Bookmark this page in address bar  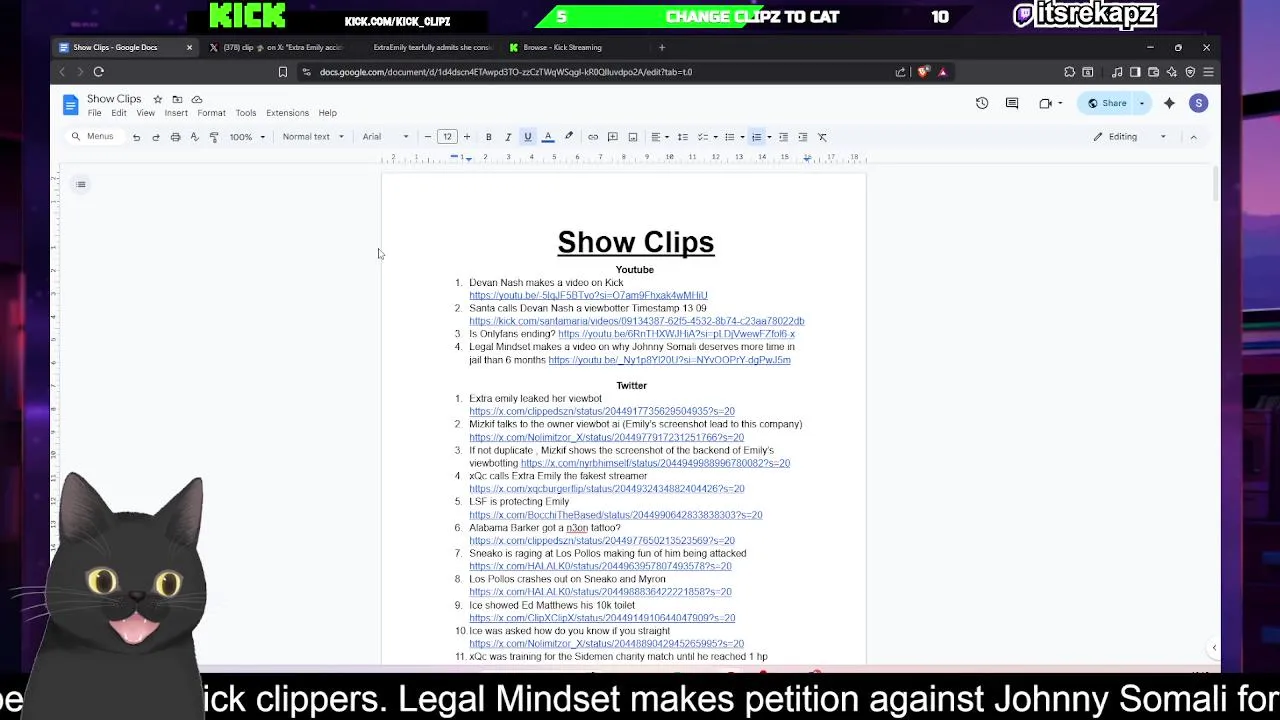pos(283,72)
